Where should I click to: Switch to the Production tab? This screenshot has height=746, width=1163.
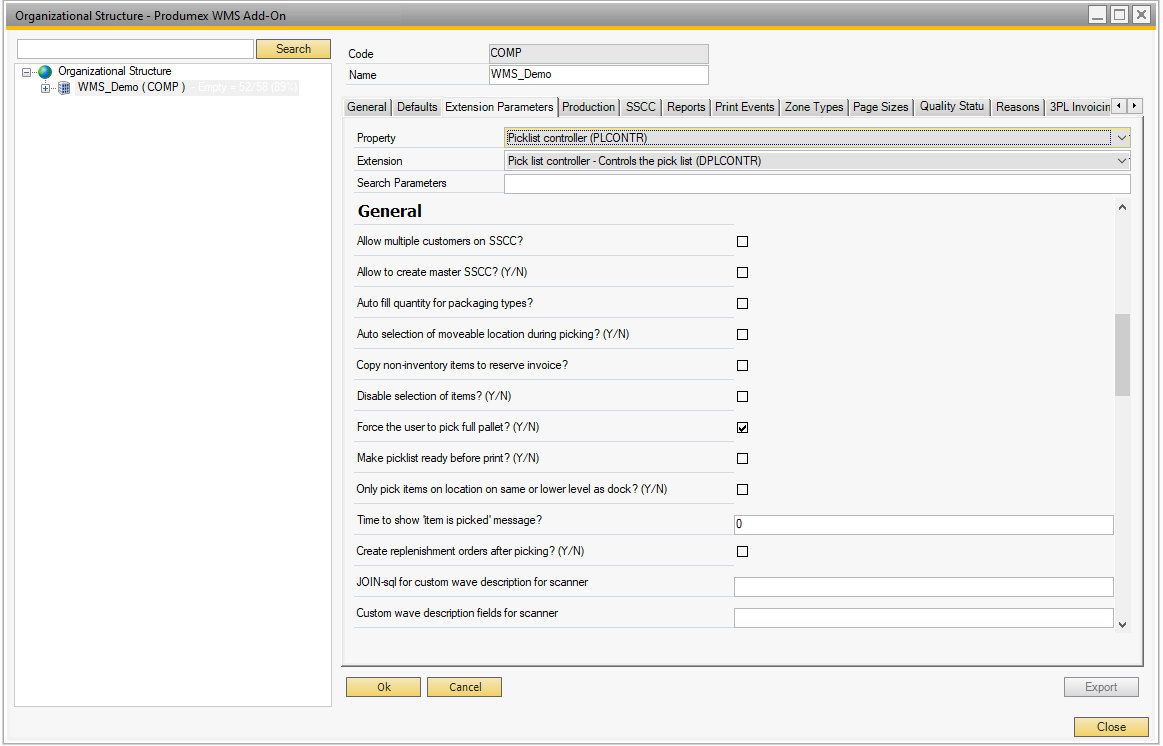[588, 107]
